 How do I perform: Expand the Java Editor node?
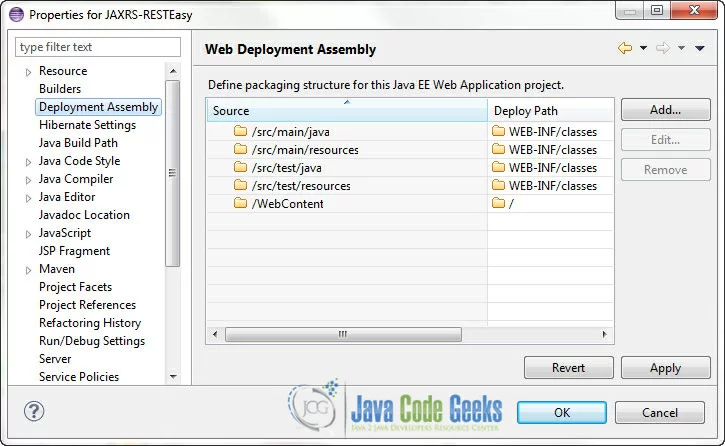pos(28,198)
